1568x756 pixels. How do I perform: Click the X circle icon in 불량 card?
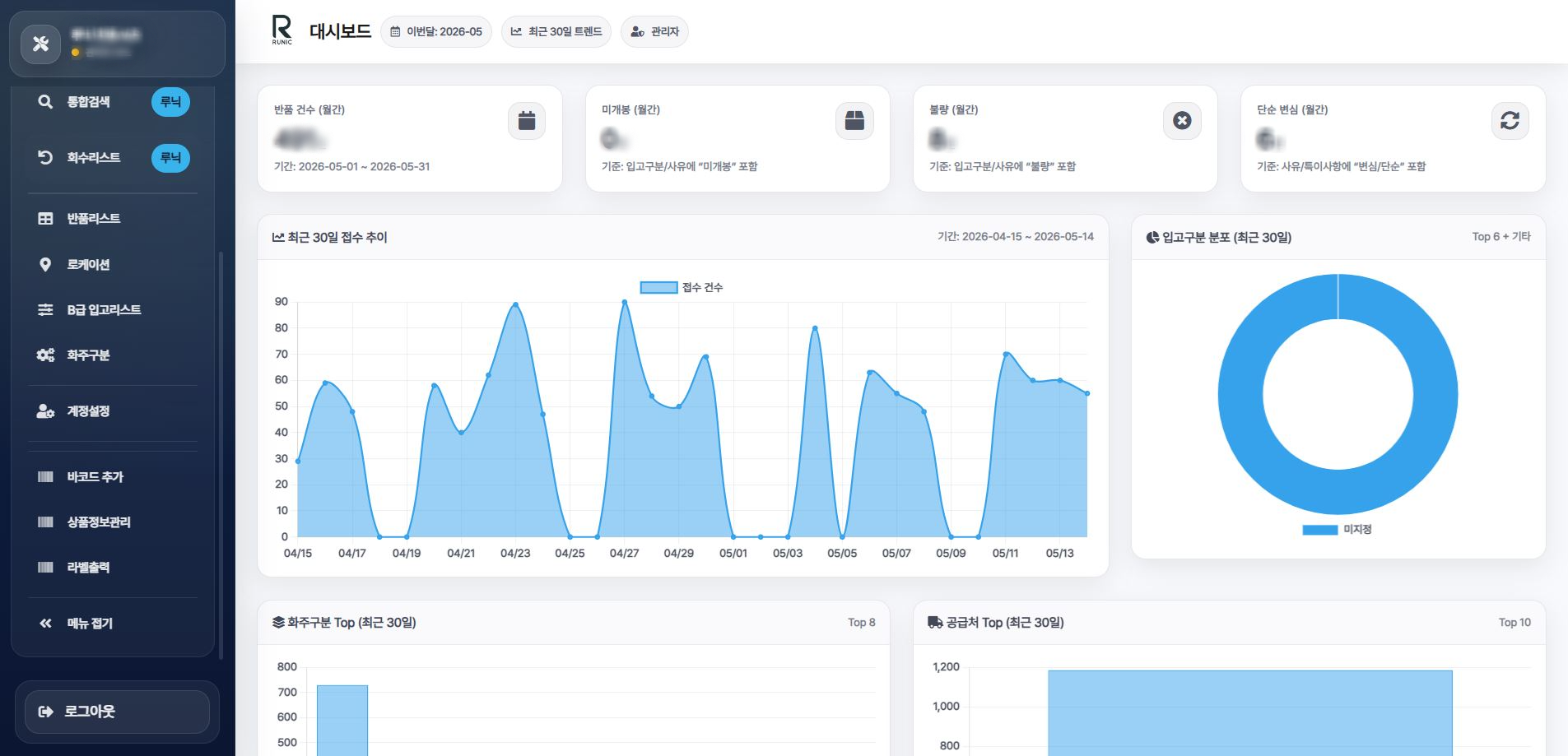point(1182,121)
